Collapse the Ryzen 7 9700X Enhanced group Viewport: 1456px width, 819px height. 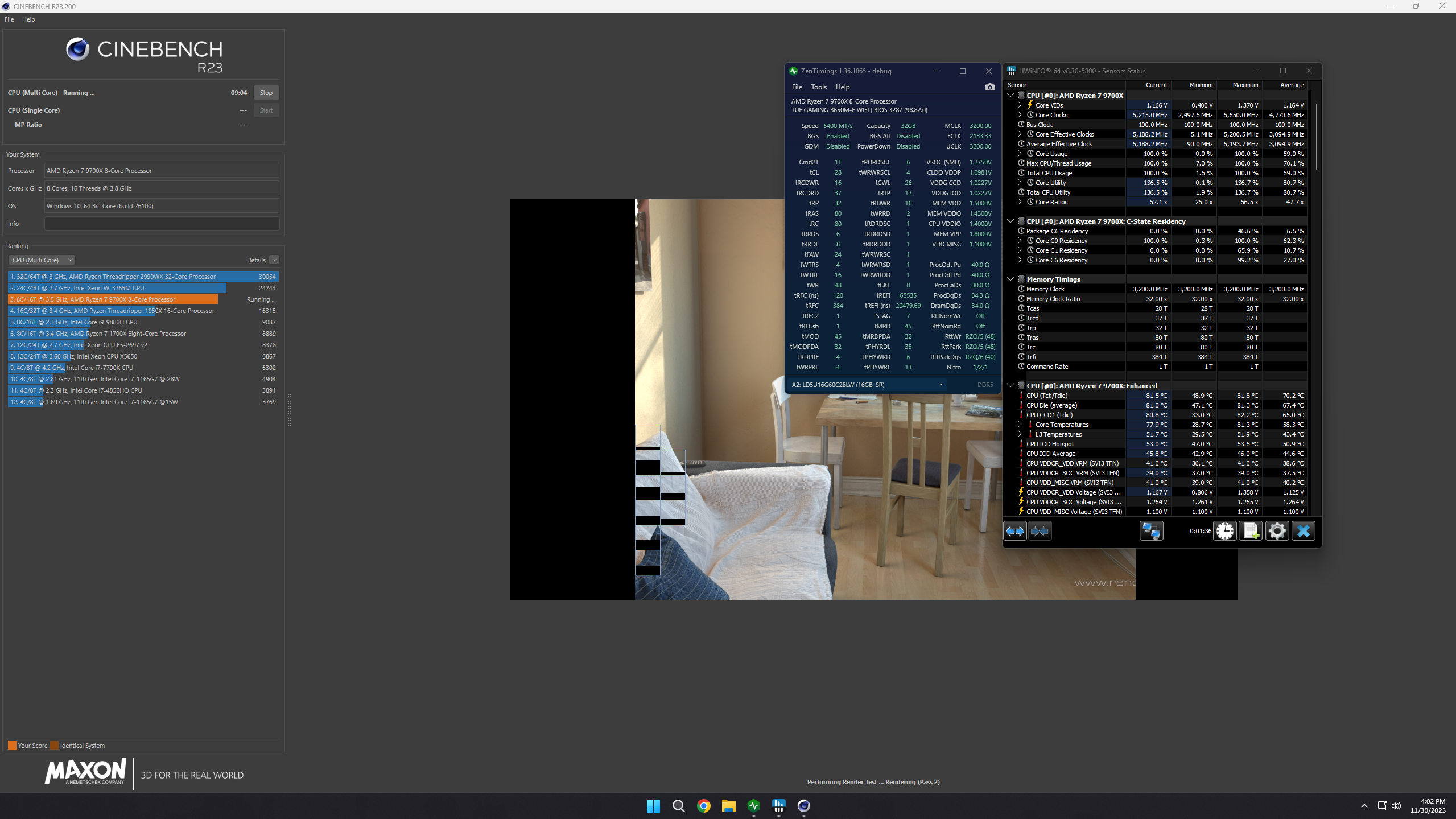pyautogui.click(x=1010, y=386)
